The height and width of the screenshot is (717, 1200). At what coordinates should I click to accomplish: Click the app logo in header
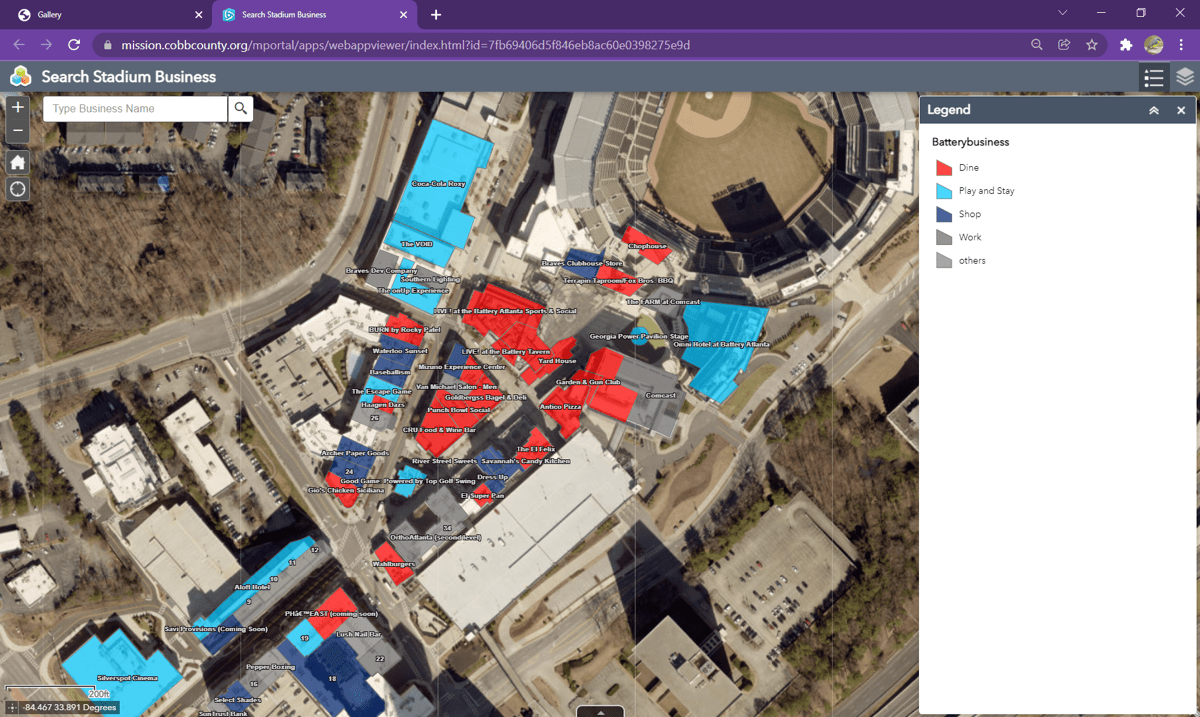20,77
